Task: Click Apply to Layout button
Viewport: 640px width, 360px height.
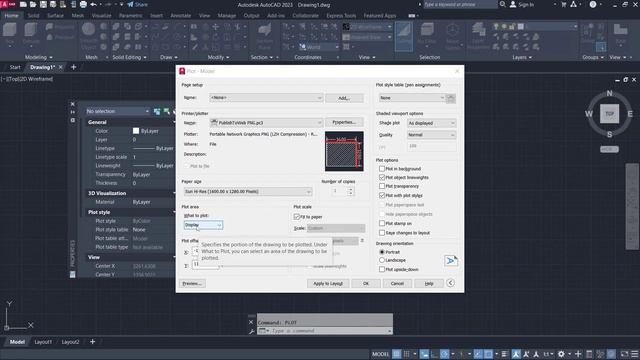Action: [x=328, y=283]
